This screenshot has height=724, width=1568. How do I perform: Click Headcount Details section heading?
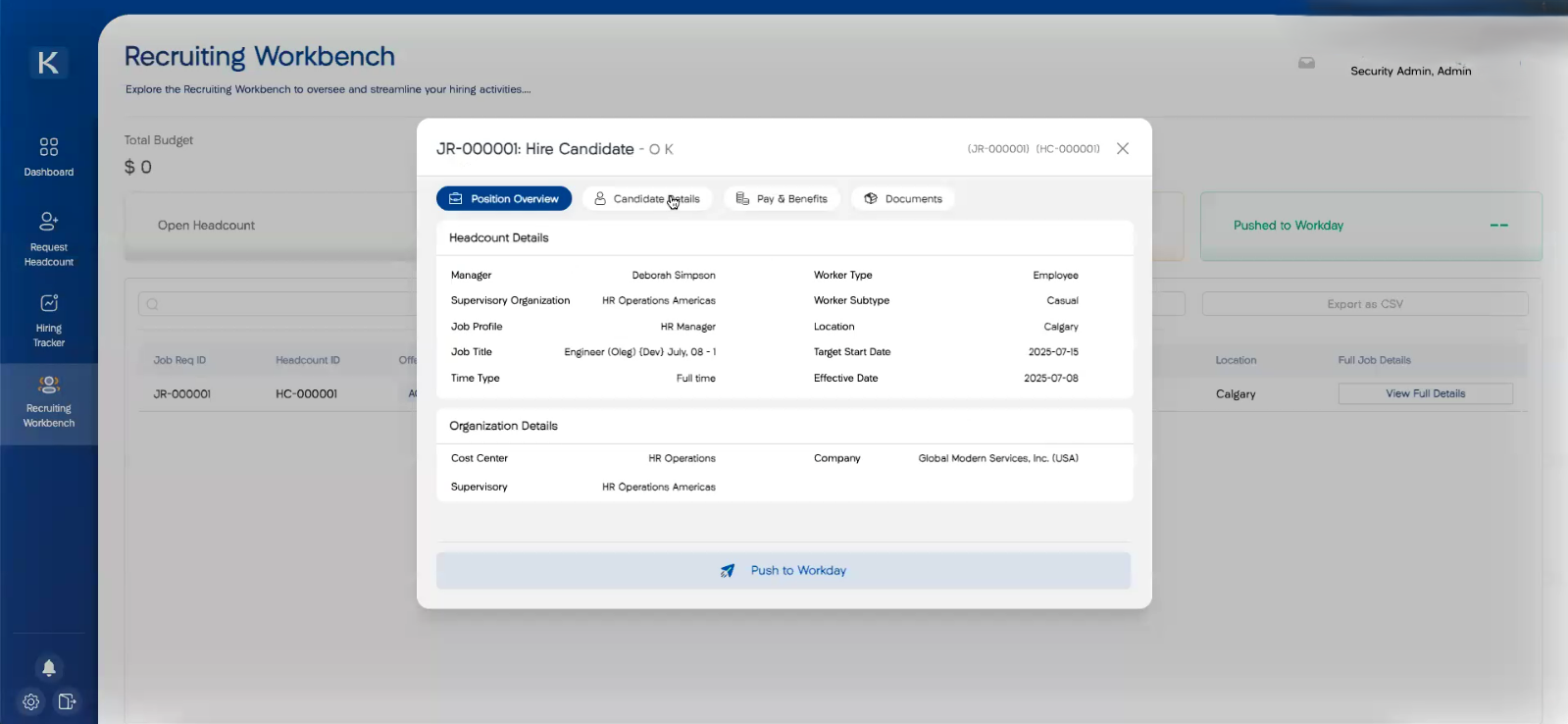499,237
